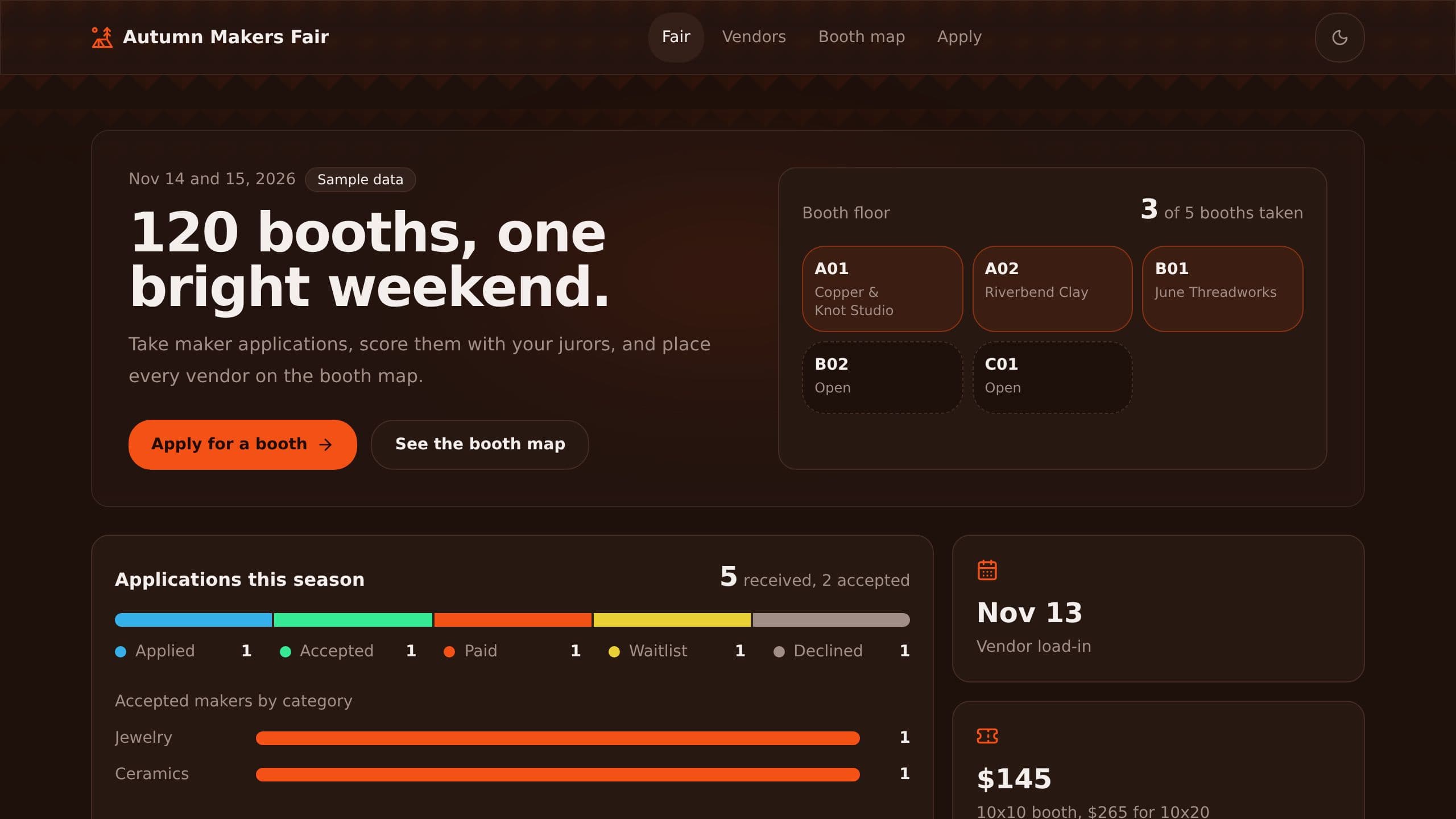
Task: Click the yellow Waitlist bar segment
Action: coord(672,620)
